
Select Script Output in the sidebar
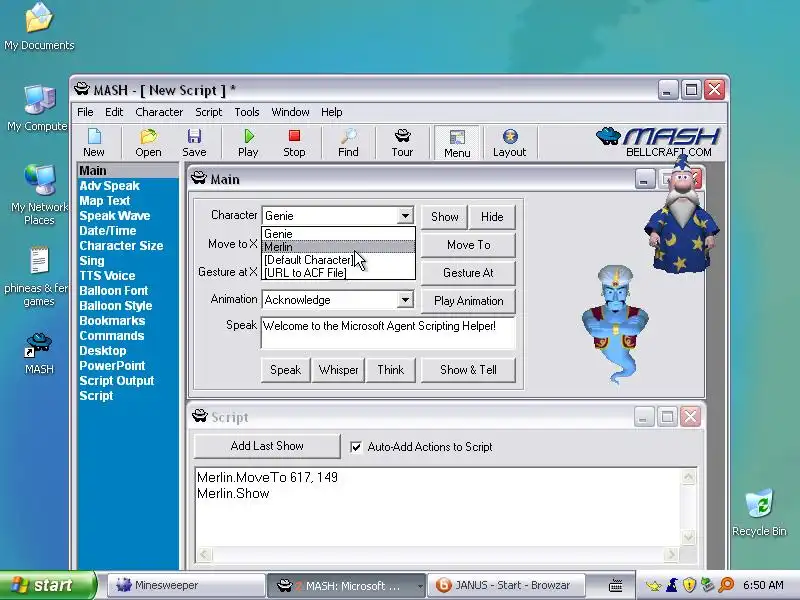pyautogui.click(x=116, y=381)
